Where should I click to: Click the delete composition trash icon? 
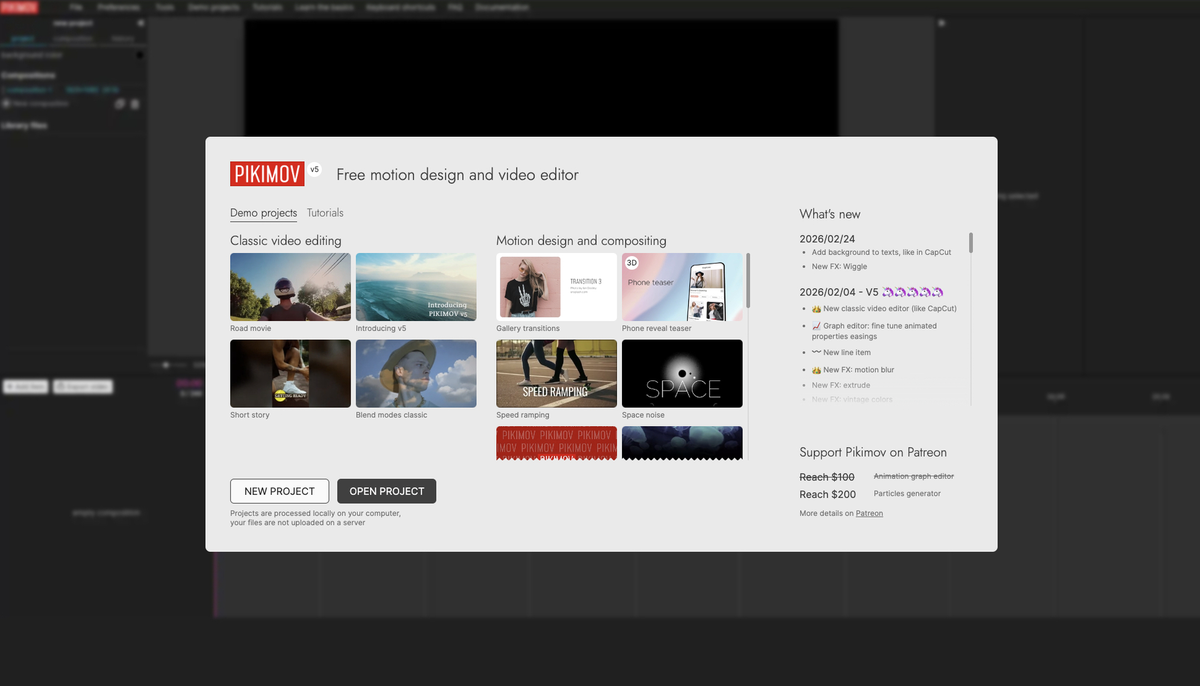(x=136, y=104)
